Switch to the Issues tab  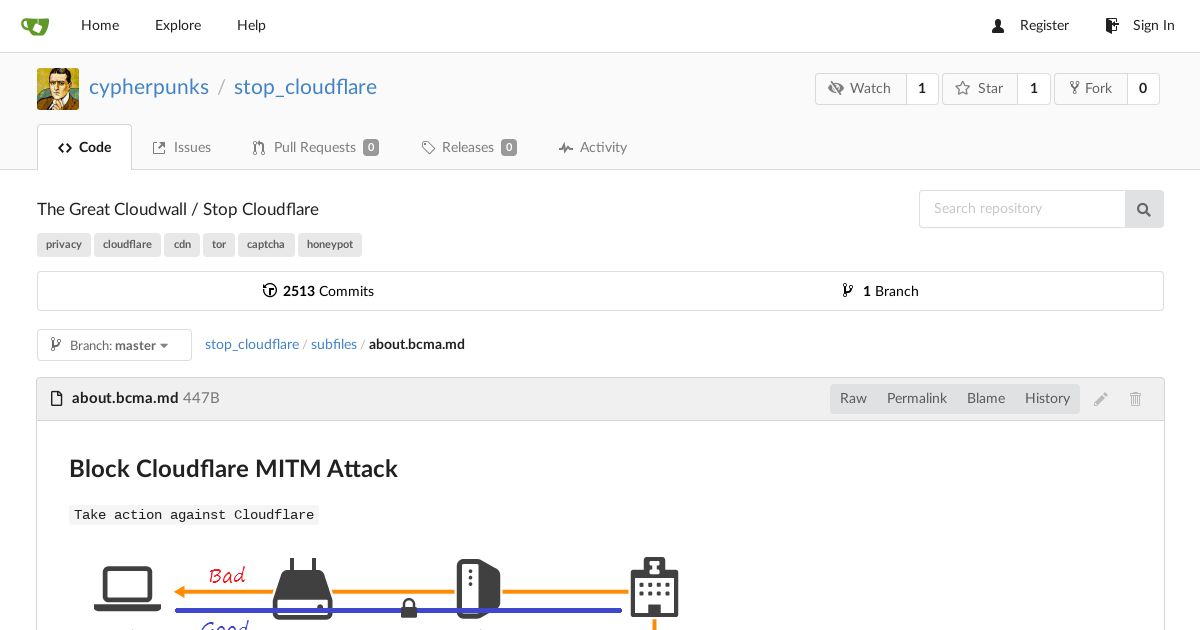tap(182, 148)
